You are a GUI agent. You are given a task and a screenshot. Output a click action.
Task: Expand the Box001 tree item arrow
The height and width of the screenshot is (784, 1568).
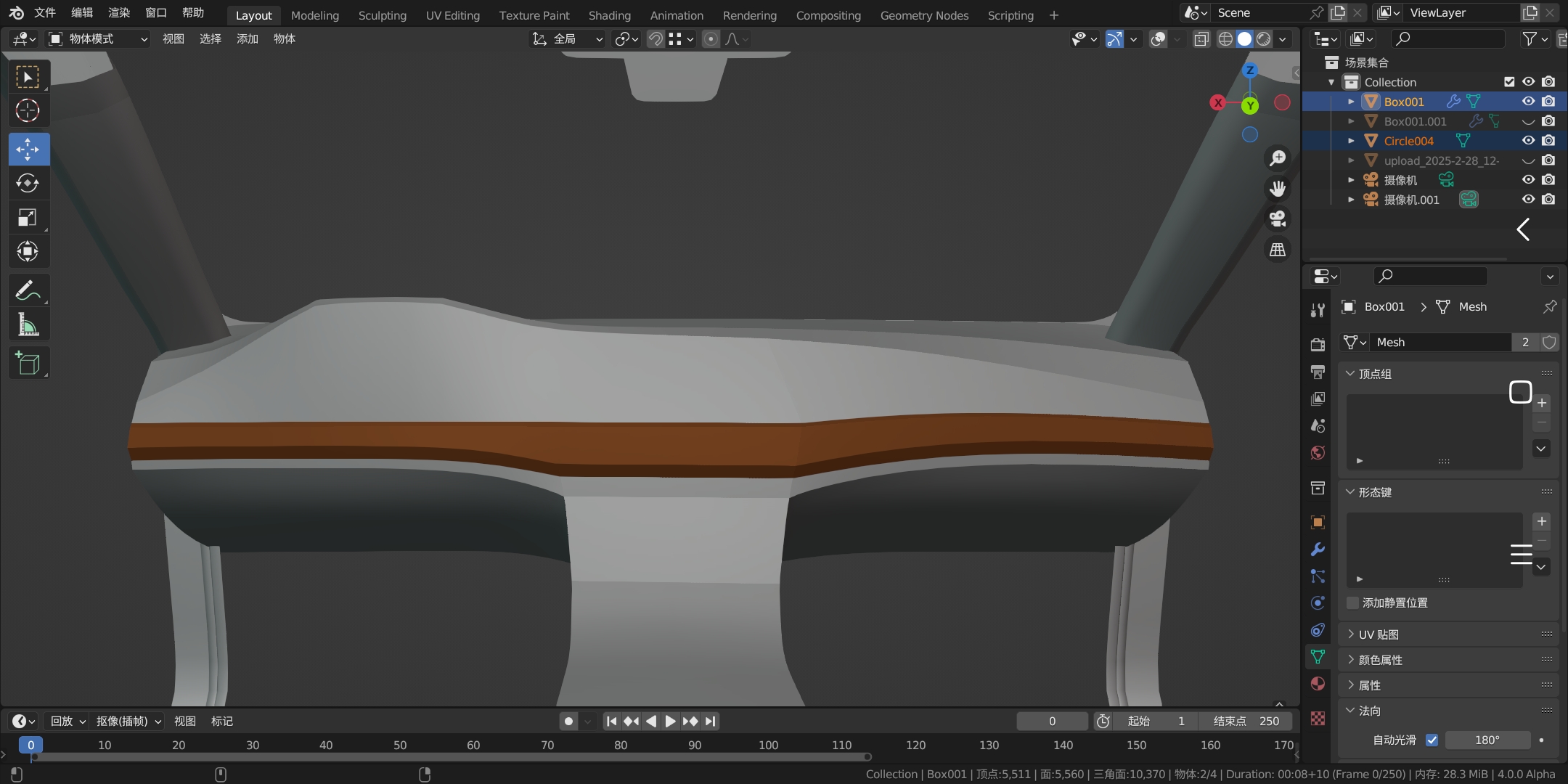pos(1351,102)
